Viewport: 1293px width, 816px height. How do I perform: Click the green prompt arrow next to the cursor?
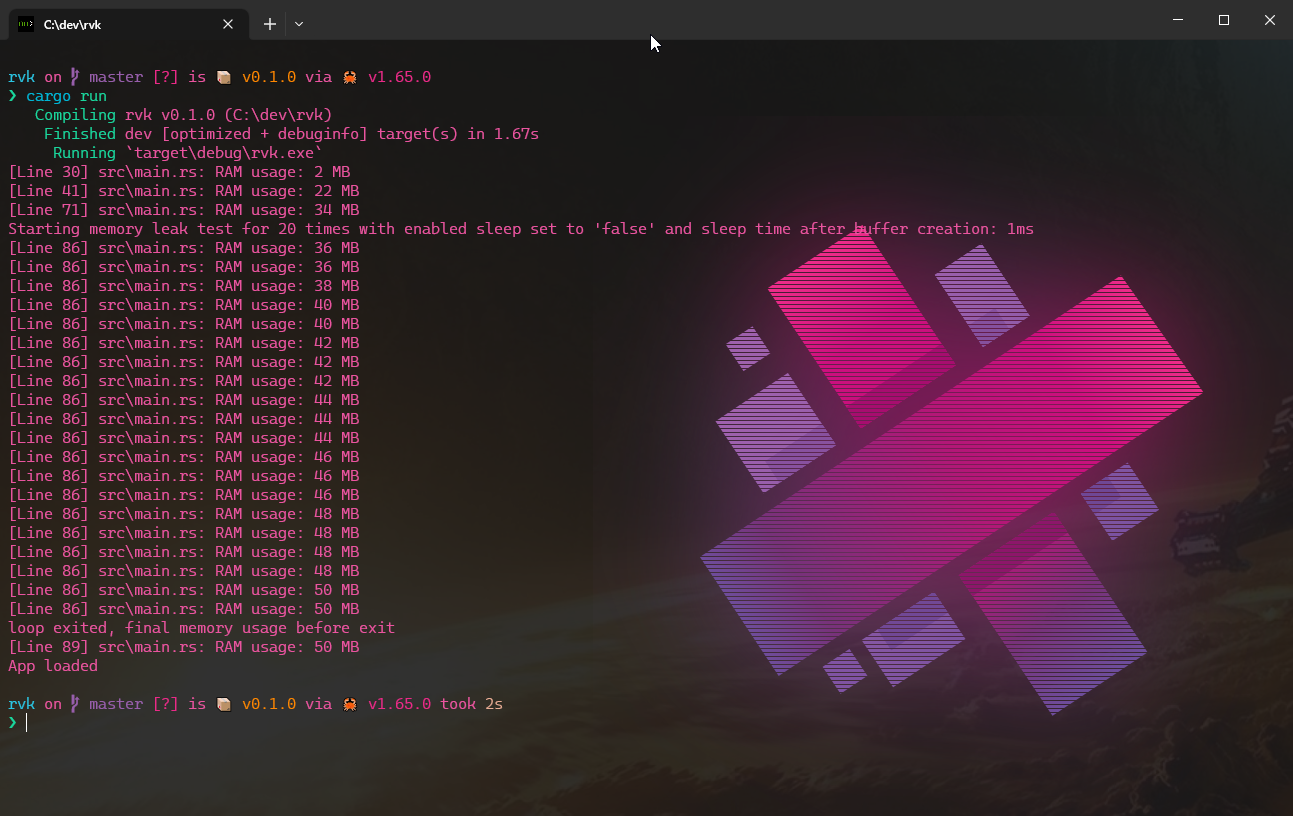tap(13, 722)
